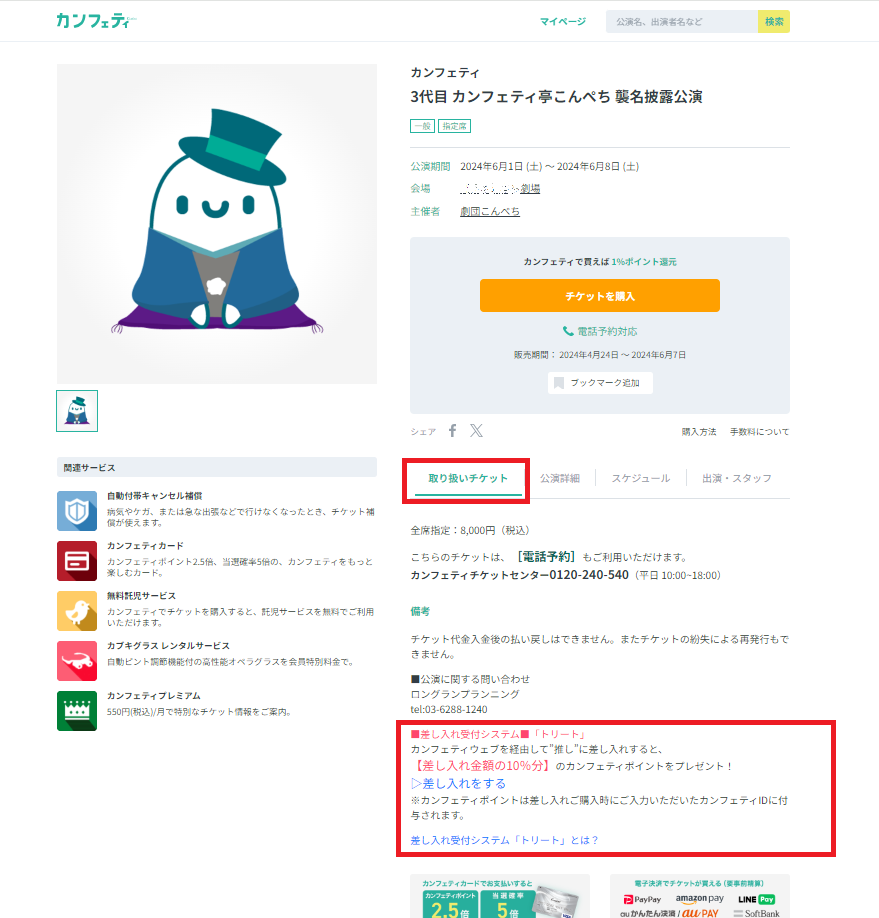Viewport: 879px width, 918px height.
Task: Open the マイページ link
Action: [x=562, y=21]
